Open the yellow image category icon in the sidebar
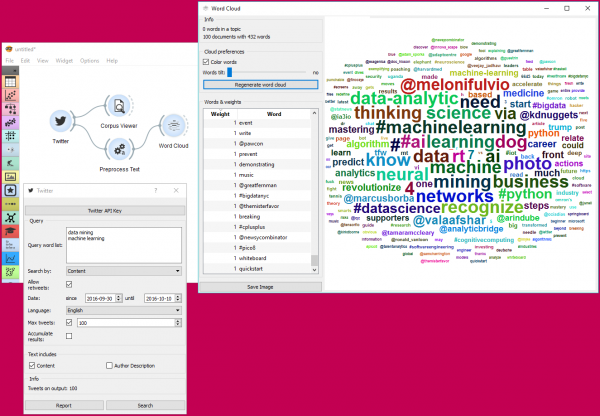 [x=10, y=177]
